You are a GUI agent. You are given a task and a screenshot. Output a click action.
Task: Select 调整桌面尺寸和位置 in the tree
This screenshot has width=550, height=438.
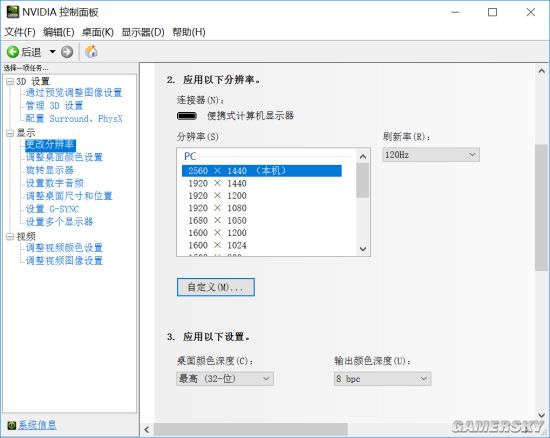click(x=69, y=196)
